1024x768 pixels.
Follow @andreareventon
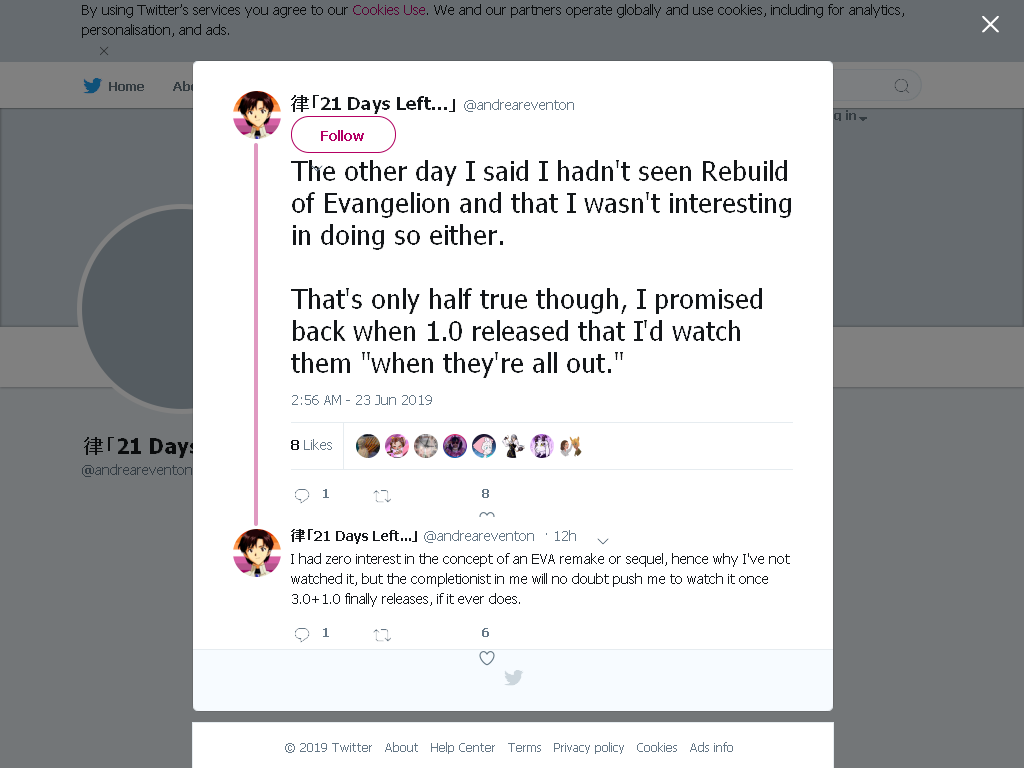[x=343, y=135]
